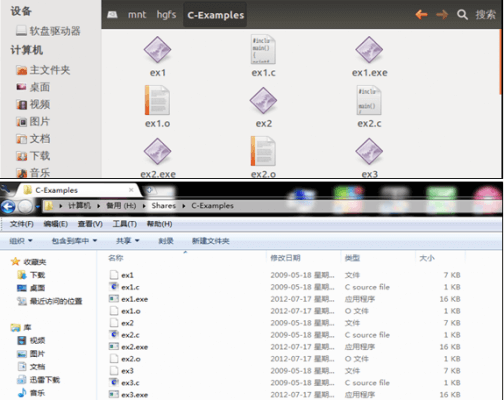This screenshot has width=504, height=400.
Task: Open the 文件(F) menu
Action: [22, 224]
